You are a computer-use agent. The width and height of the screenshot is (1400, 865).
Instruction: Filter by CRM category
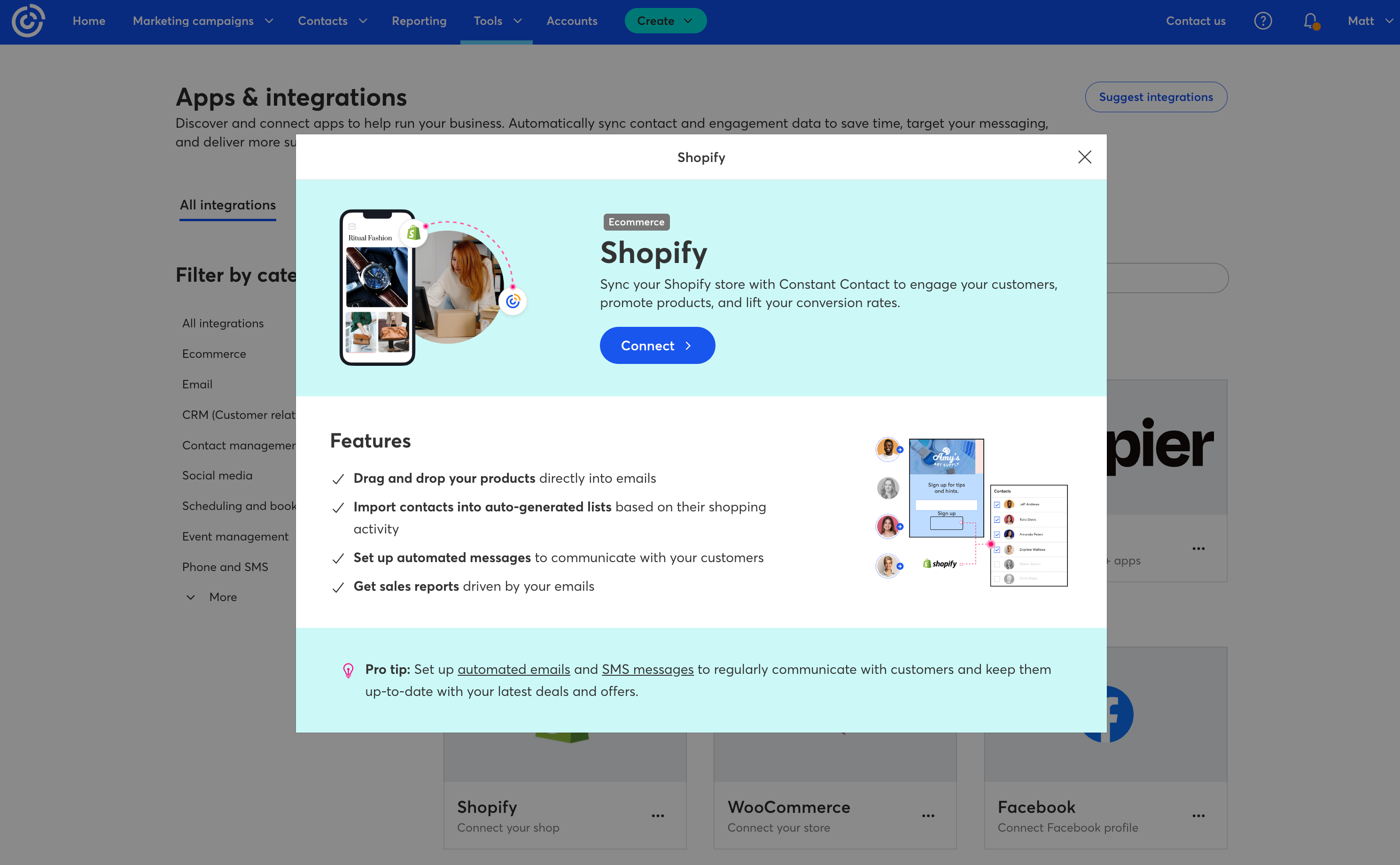239,415
